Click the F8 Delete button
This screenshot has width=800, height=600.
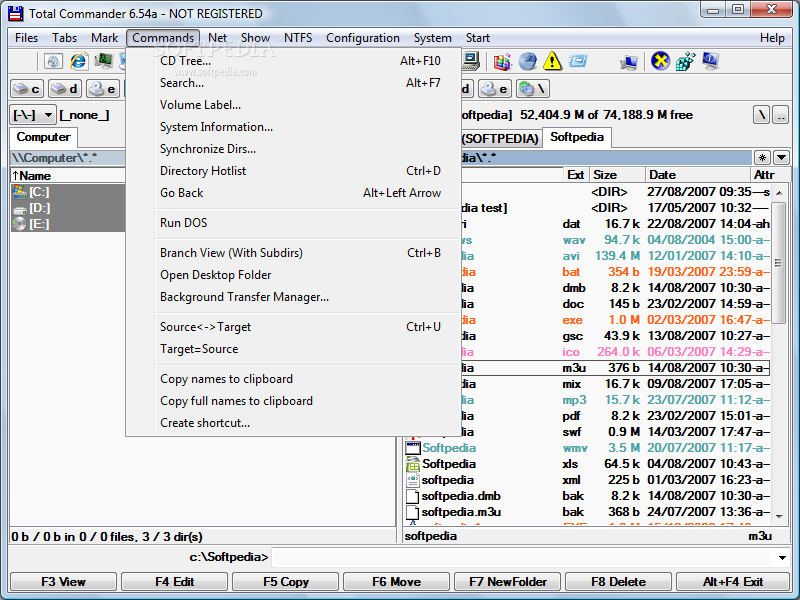(618, 582)
